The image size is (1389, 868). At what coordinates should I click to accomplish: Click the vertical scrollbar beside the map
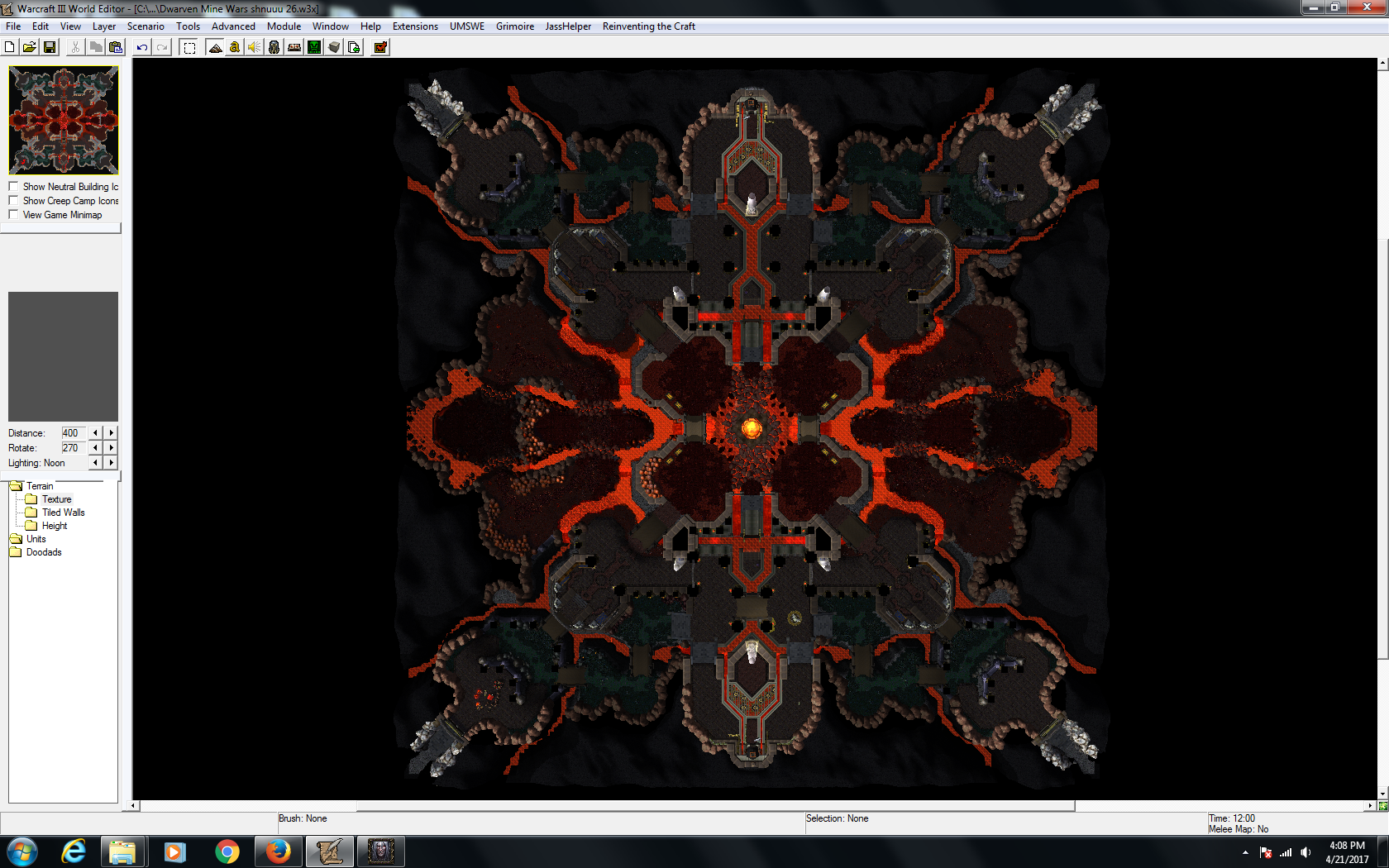[x=1382, y=447]
